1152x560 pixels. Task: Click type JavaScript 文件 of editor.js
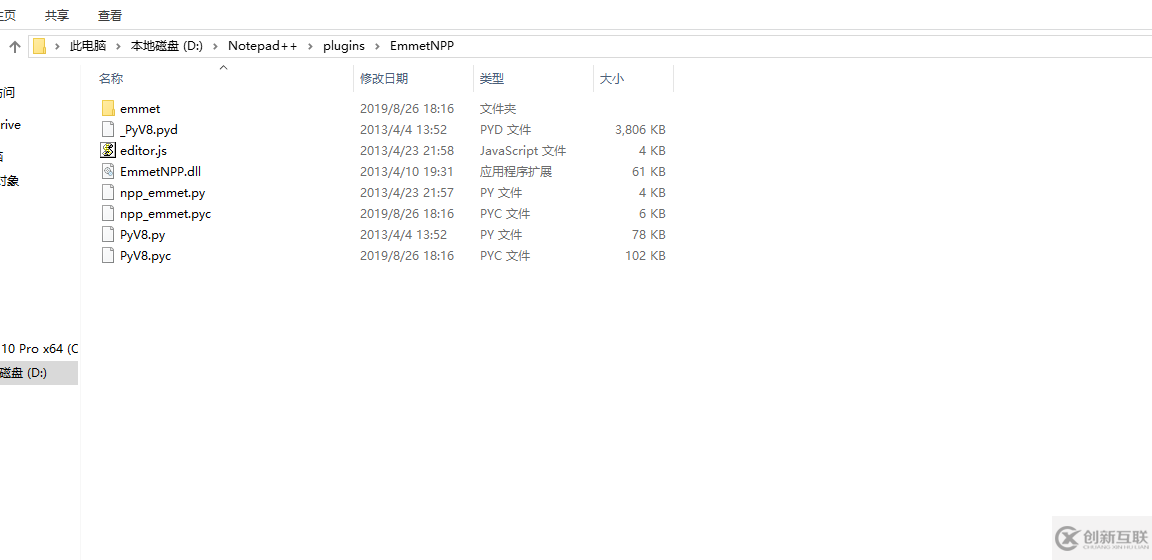[523, 151]
